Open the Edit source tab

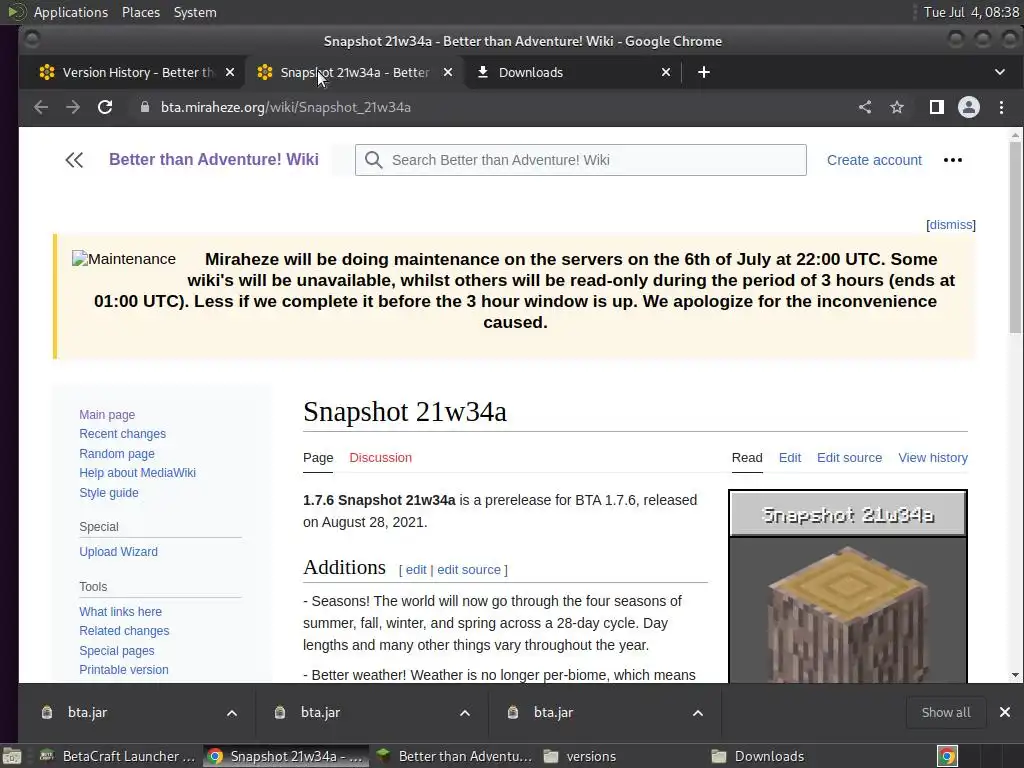click(x=849, y=458)
